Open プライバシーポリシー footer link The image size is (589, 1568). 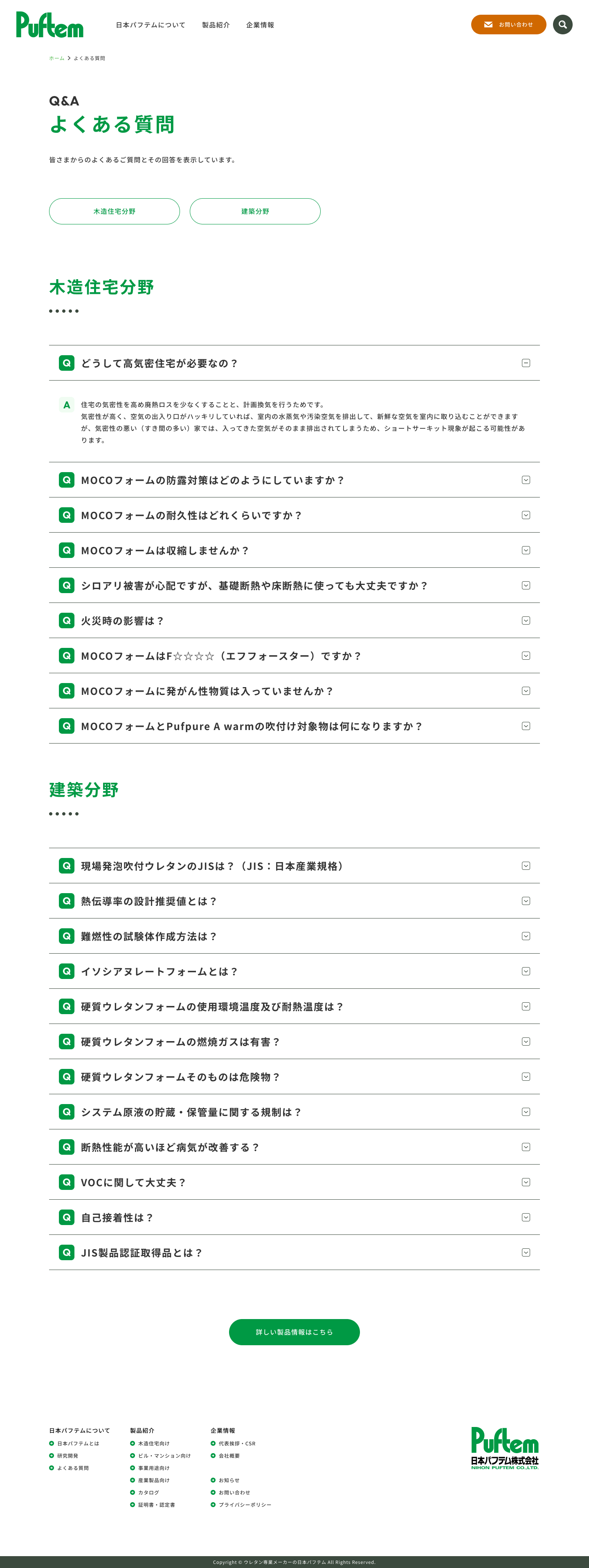click(x=245, y=1505)
